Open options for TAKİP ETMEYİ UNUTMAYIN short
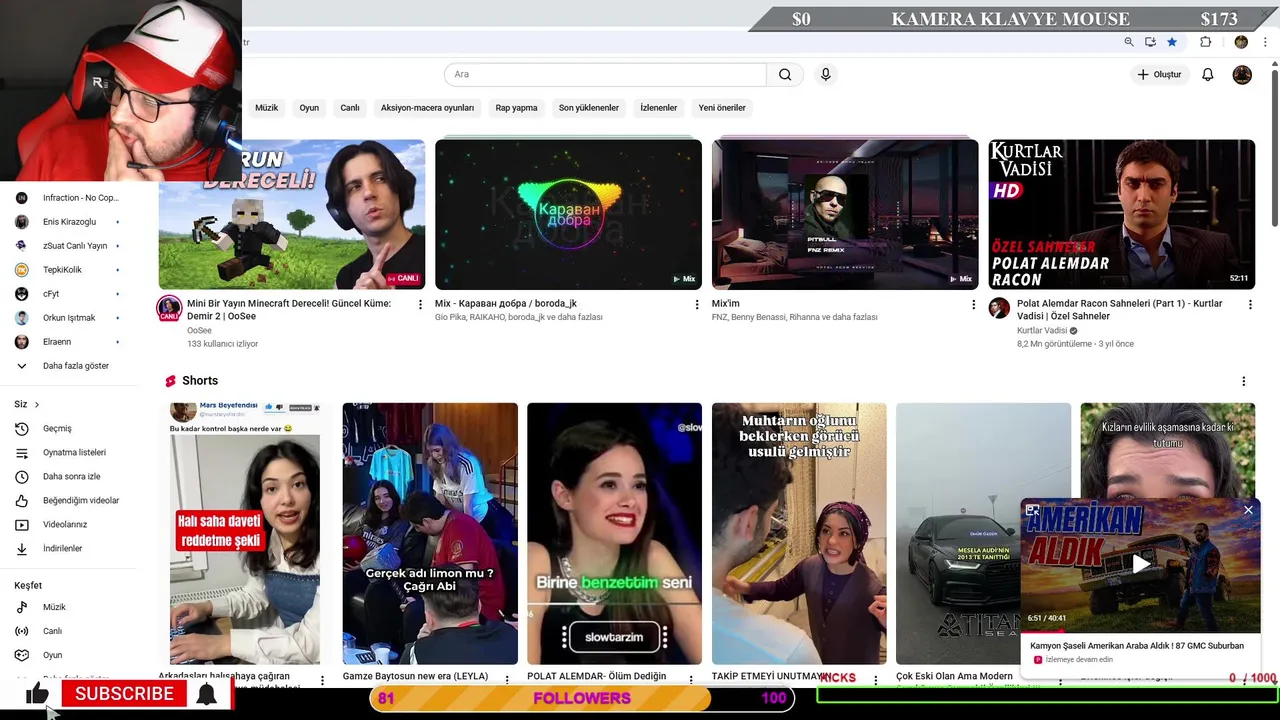 tap(875, 680)
